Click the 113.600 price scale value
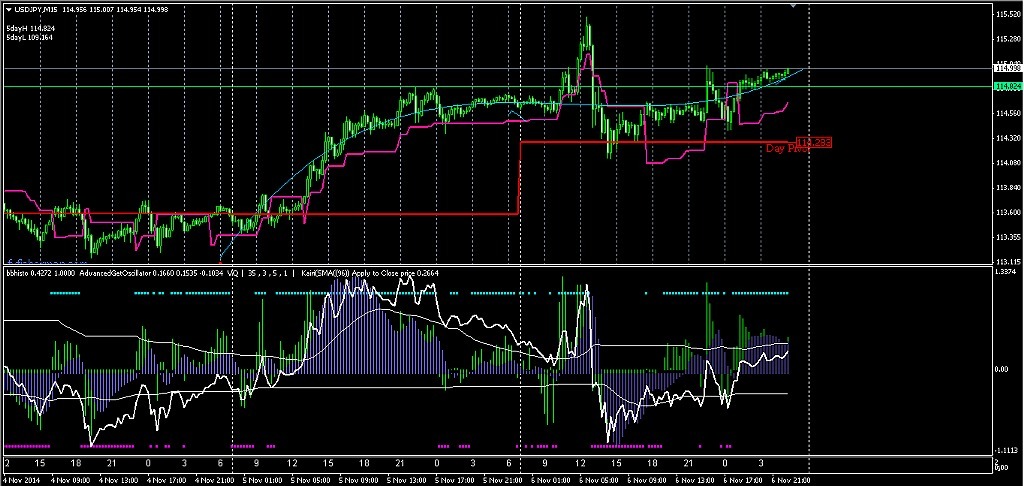The image size is (1024, 486). click(x=1006, y=212)
